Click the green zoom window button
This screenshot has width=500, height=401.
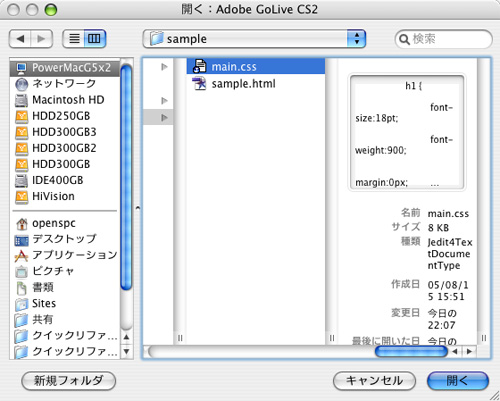click(51, 10)
